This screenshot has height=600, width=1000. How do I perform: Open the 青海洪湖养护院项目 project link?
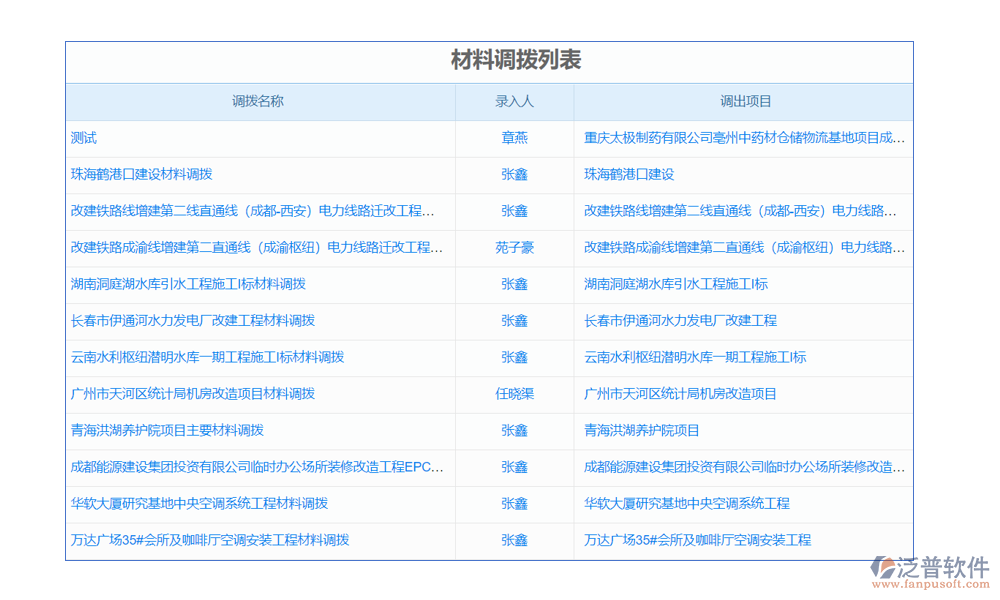642,430
